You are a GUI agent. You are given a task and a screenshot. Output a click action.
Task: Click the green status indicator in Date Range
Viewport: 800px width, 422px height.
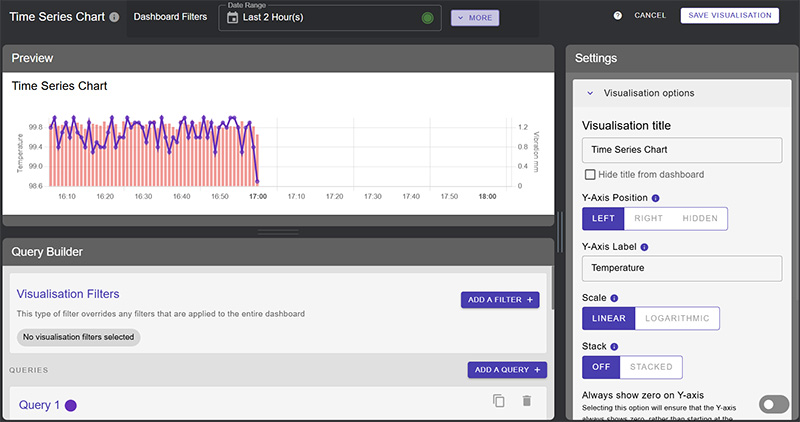coord(428,18)
